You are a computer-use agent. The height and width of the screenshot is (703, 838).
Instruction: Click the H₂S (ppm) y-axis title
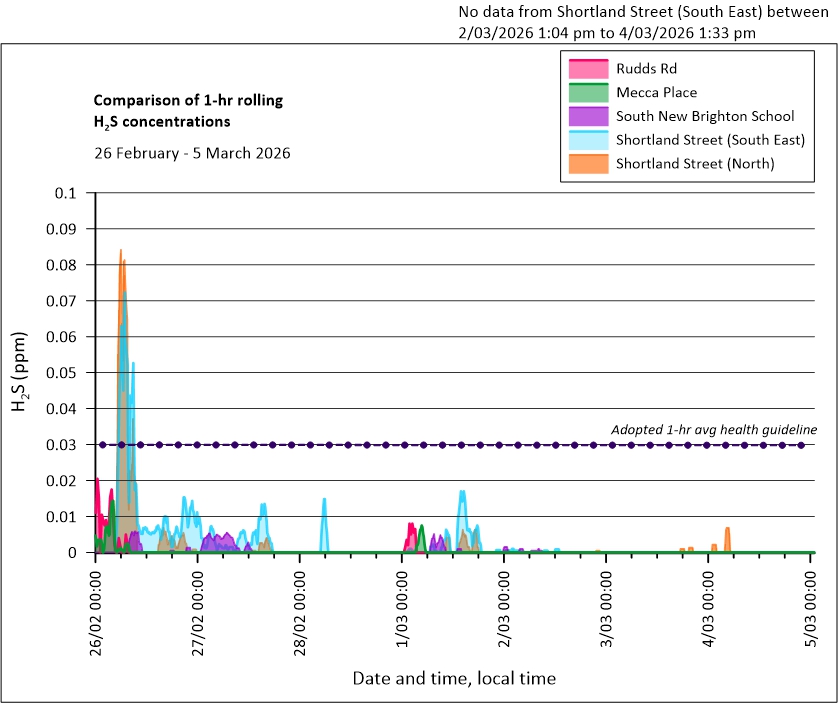[x=21, y=372]
